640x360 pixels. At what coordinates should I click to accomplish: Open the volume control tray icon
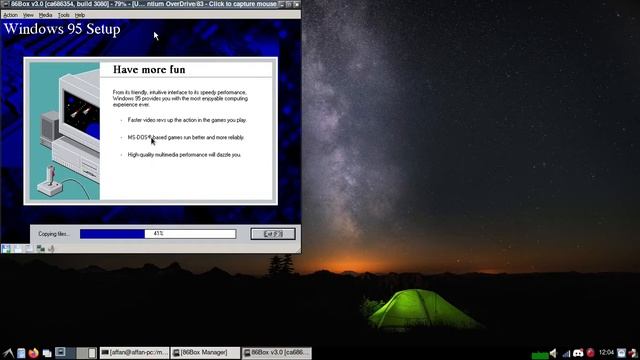[x=553, y=353]
